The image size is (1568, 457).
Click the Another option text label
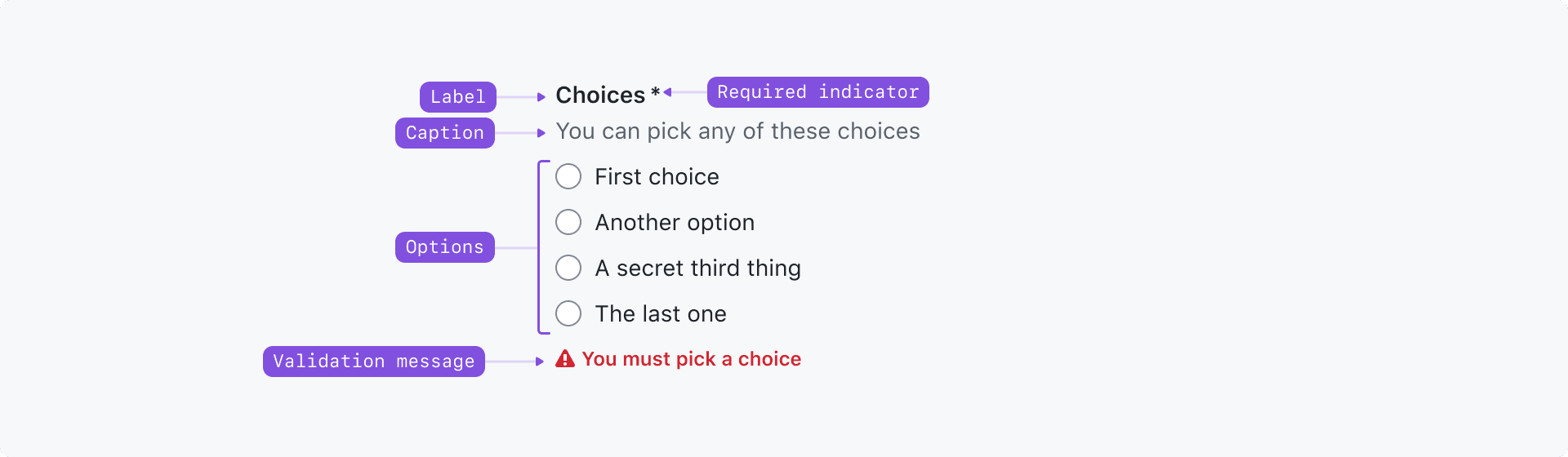pos(675,223)
